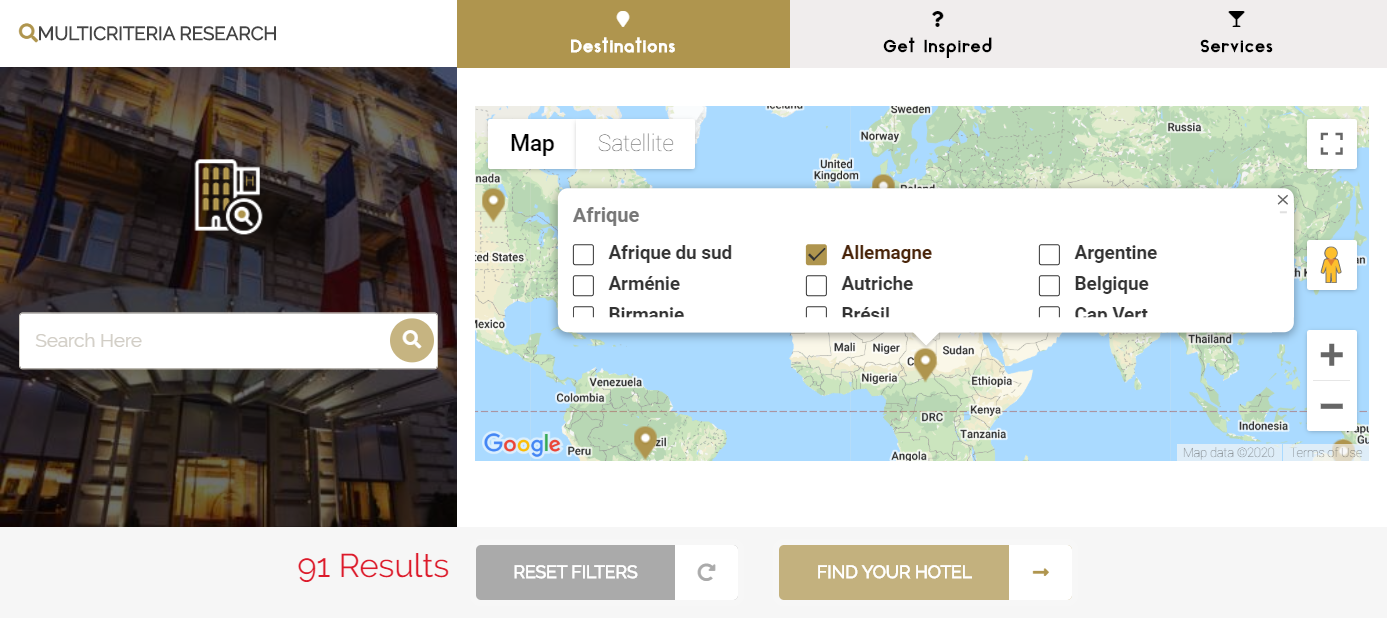Tick the Belgique checkbox
Screen dimensions: 1387x618
(x=1049, y=286)
